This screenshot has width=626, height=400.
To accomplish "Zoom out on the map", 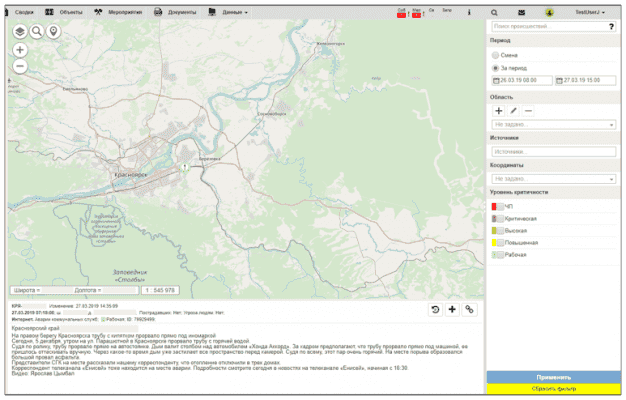I will (20, 66).
